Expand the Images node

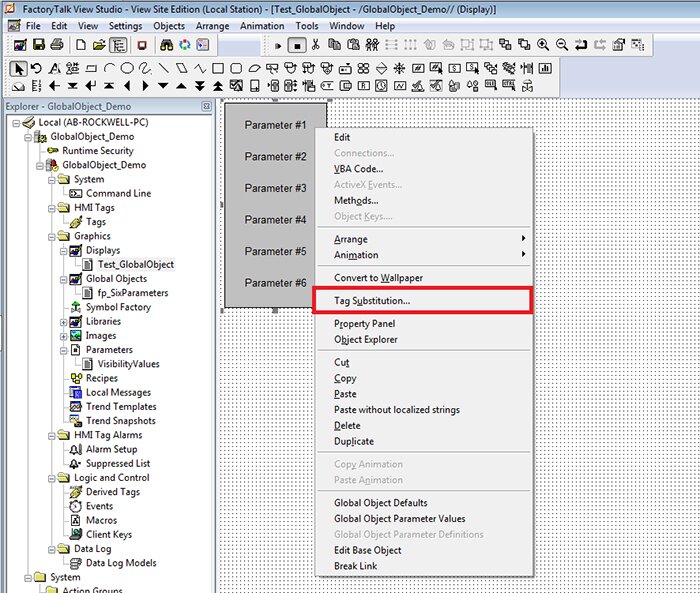[63, 336]
